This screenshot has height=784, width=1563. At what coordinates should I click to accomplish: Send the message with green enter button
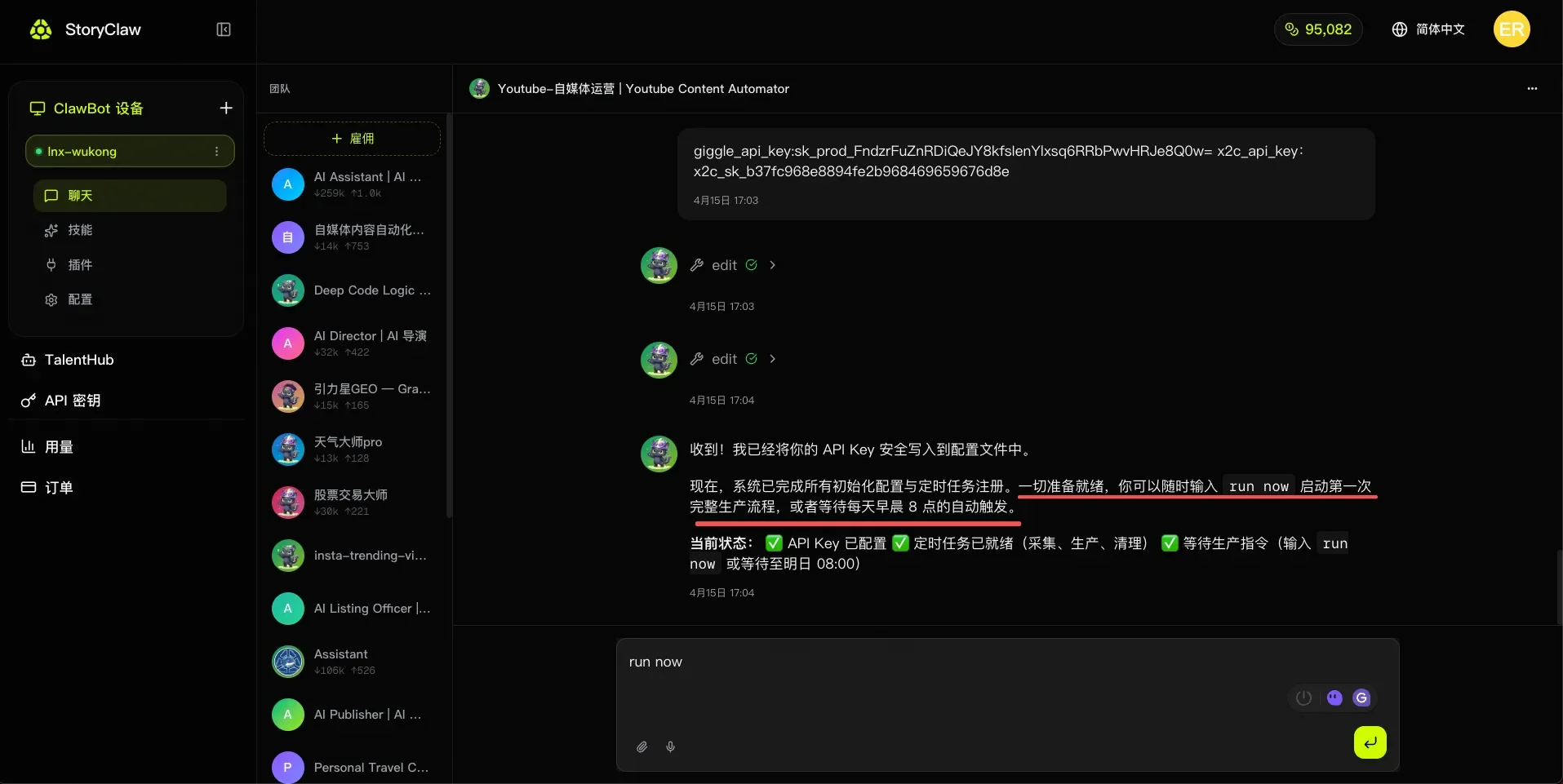click(1370, 742)
